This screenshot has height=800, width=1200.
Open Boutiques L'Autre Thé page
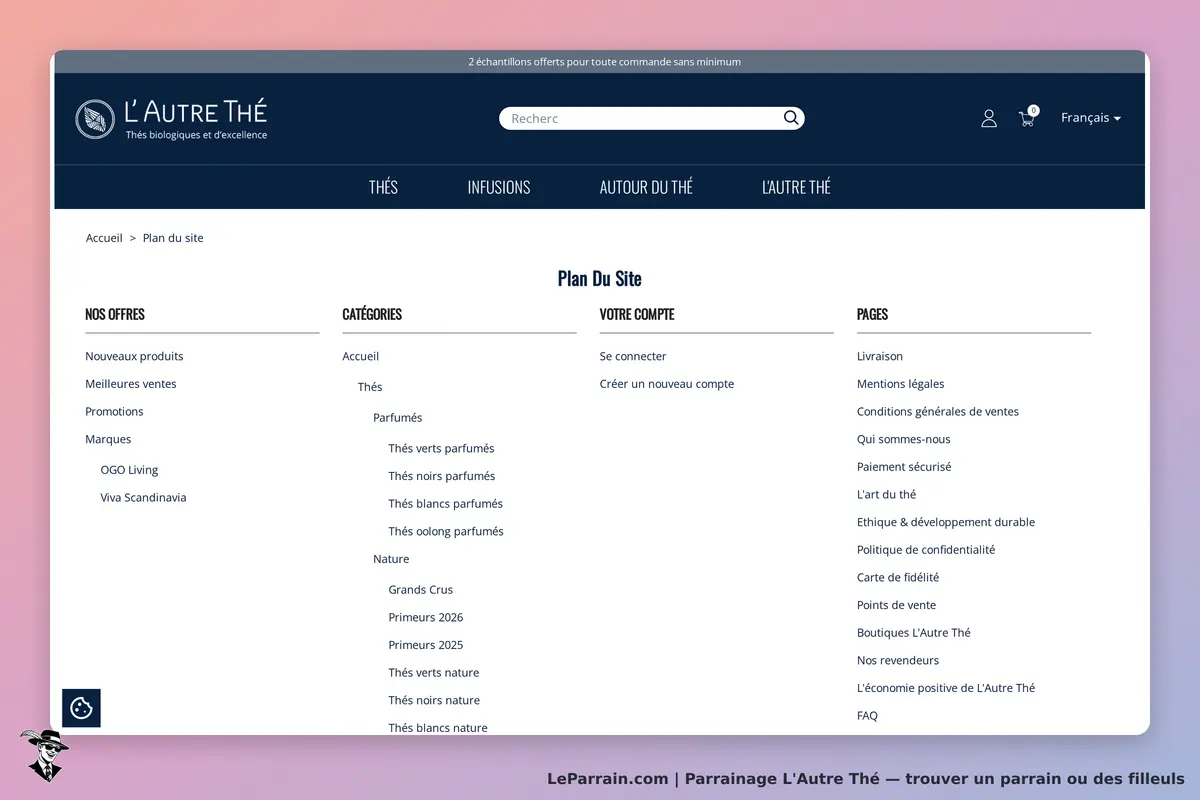point(914,633)
